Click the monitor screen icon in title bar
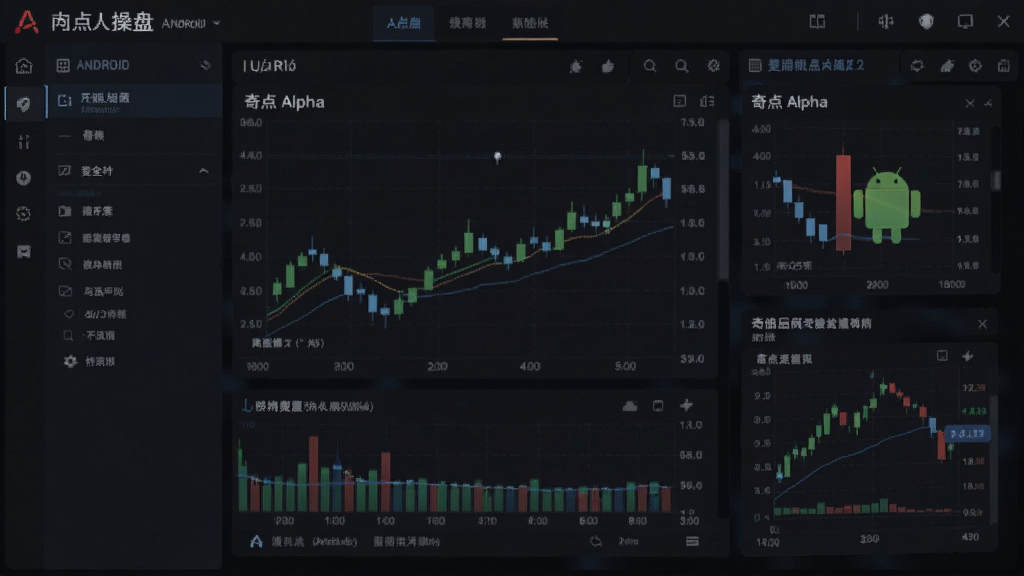 (x=965, y=22)
